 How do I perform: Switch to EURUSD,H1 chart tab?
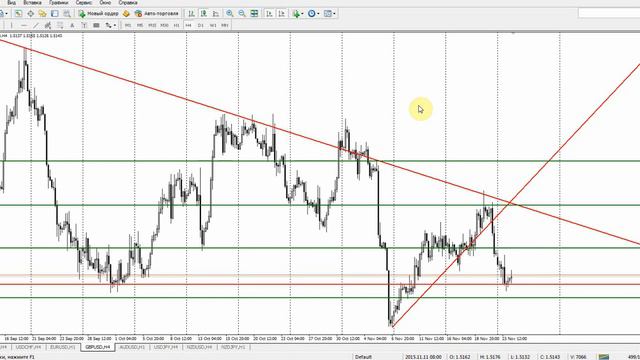pyautogui.click(x=62, y=347)
